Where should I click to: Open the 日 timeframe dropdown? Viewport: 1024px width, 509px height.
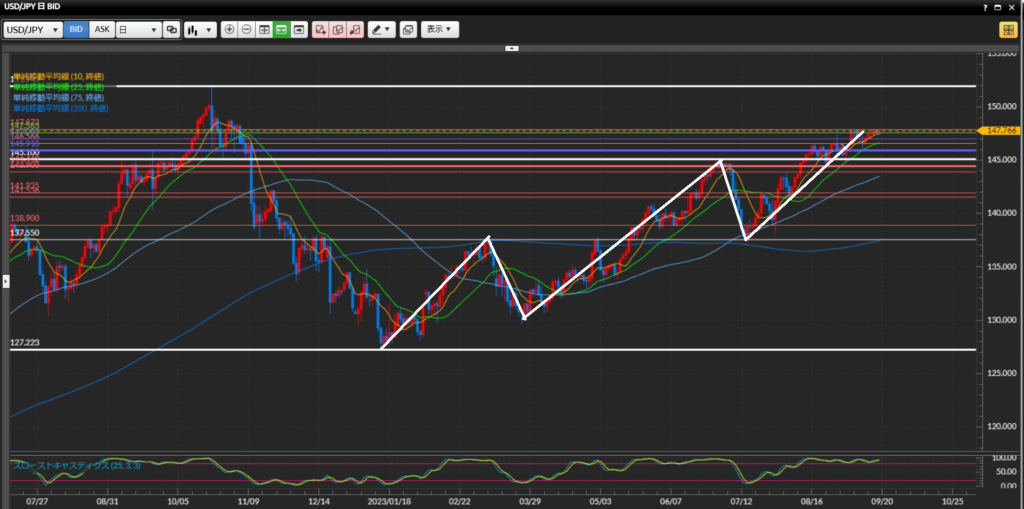[138, 30]
